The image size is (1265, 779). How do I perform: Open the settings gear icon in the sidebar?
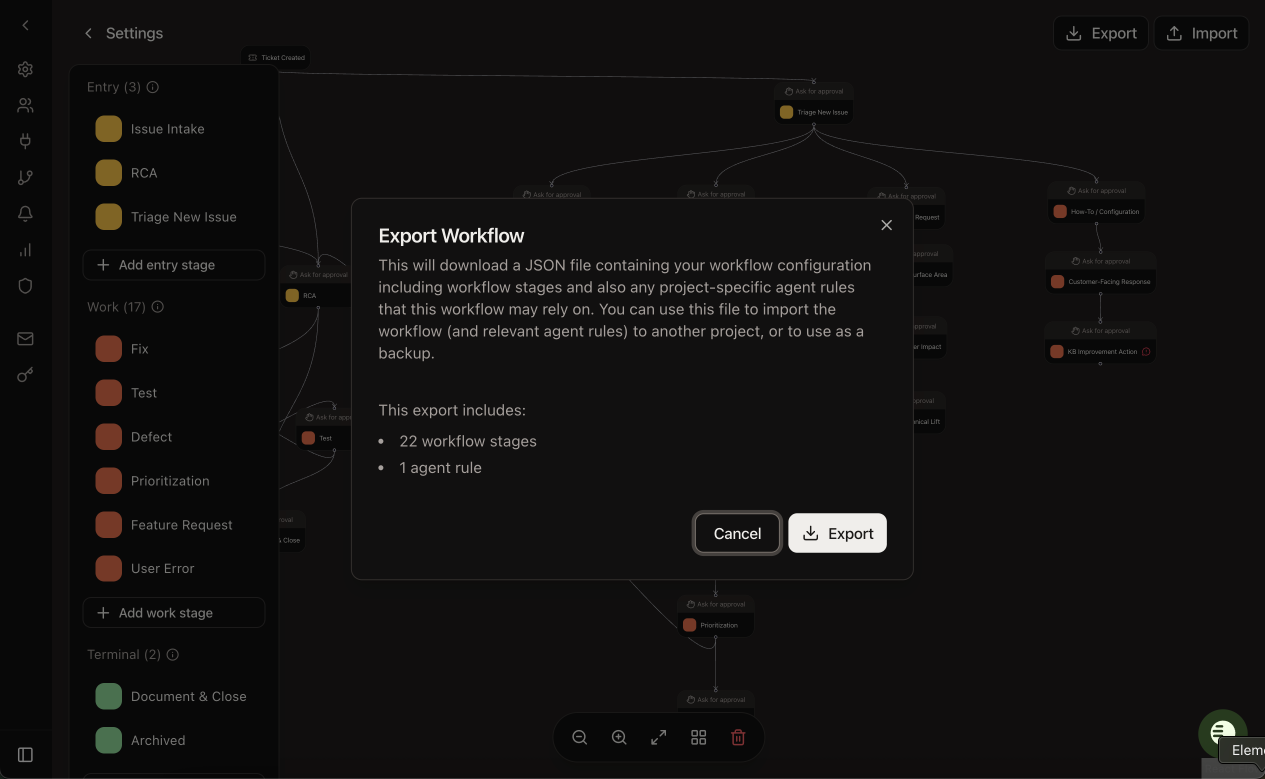pyautogui.click(x=25, y=69)
